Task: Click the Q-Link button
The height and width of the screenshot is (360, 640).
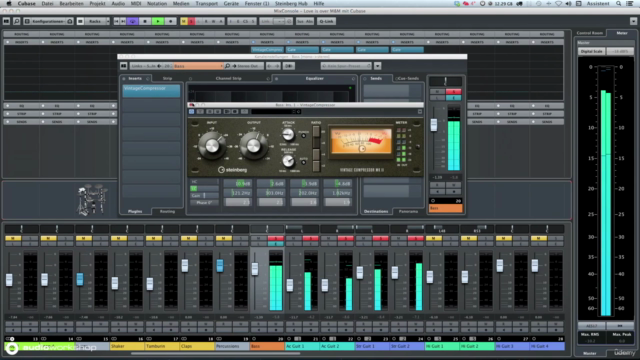Action: pyautogui.click(x=327, y=21)
